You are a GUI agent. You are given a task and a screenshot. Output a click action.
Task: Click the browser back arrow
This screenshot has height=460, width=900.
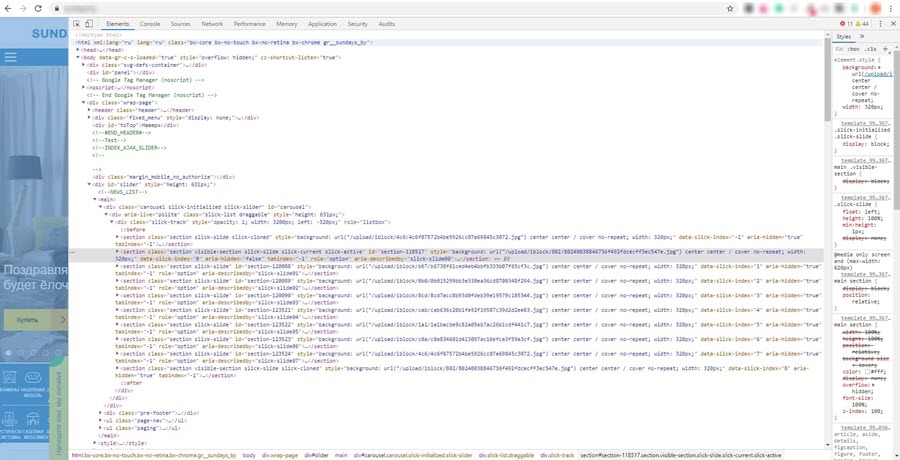click(8, 9)
